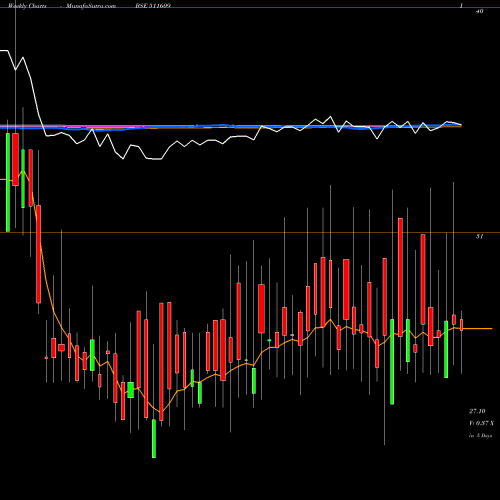Click the 'Weekly Charts' title text
The image size is (500, 500).
pyautogui.click(x=28, y=6)
